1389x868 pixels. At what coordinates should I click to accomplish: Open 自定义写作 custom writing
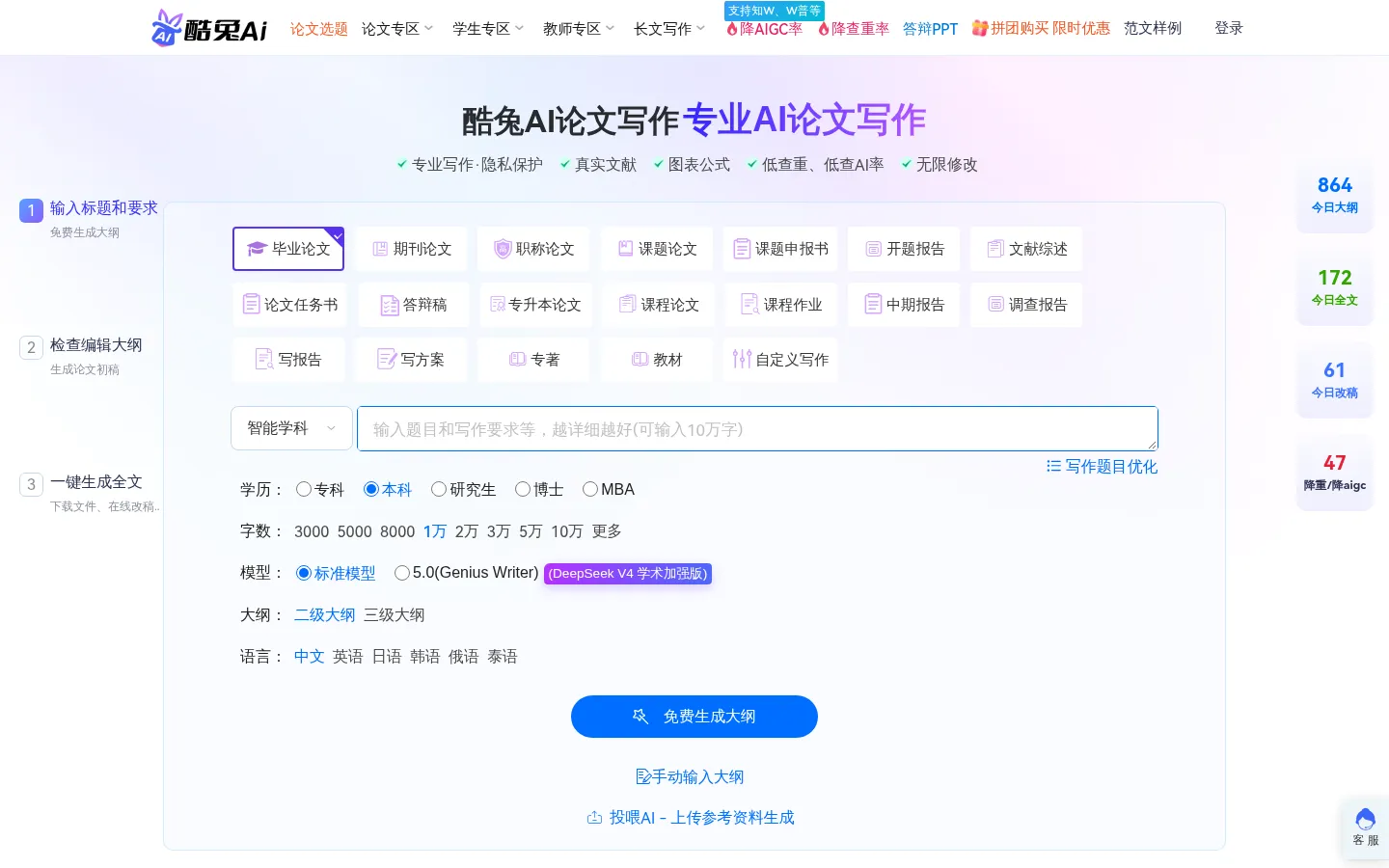[x=780, y=360]
